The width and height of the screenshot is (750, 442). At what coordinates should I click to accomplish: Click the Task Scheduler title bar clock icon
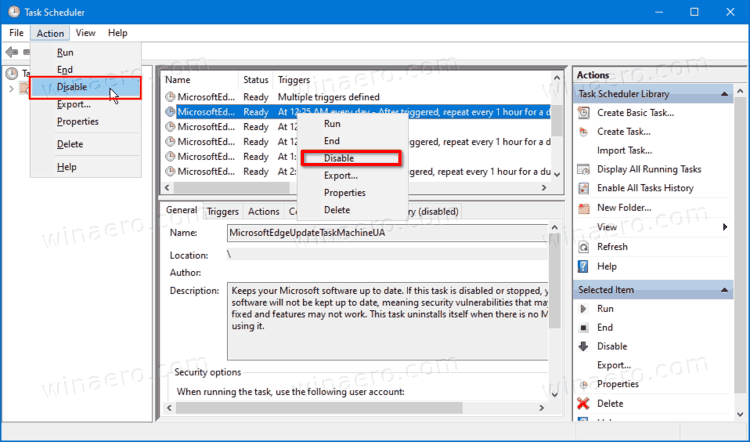pyautogui.click(x=14, y=12)
